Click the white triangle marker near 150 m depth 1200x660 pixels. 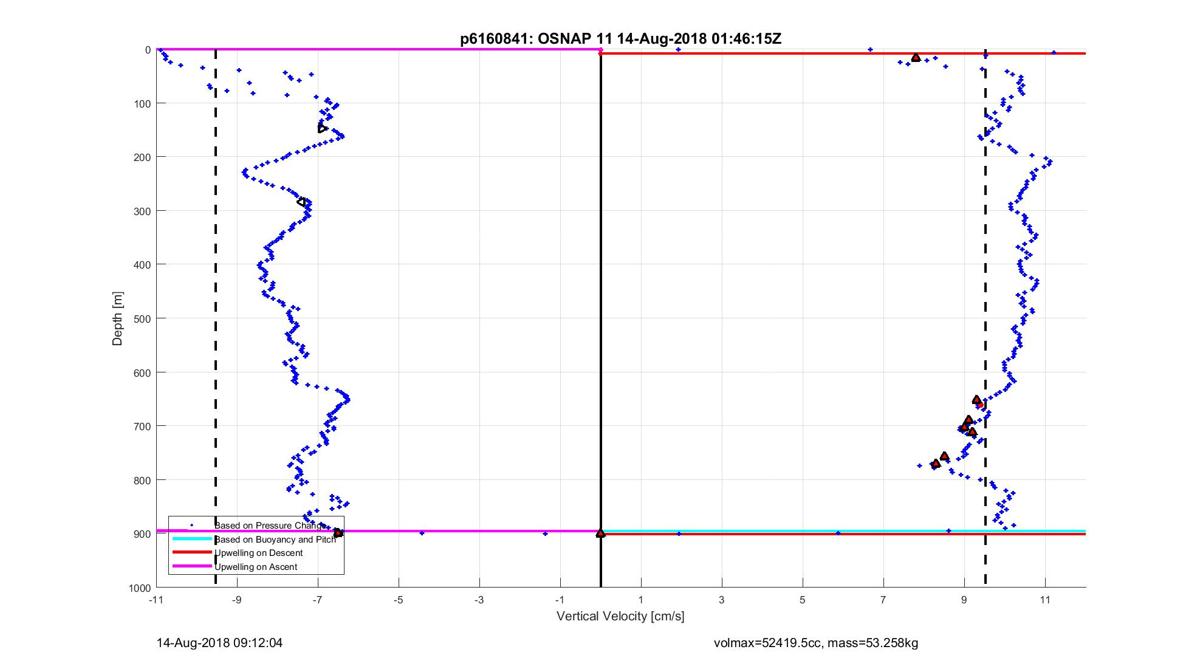click(x=322, y=127)
